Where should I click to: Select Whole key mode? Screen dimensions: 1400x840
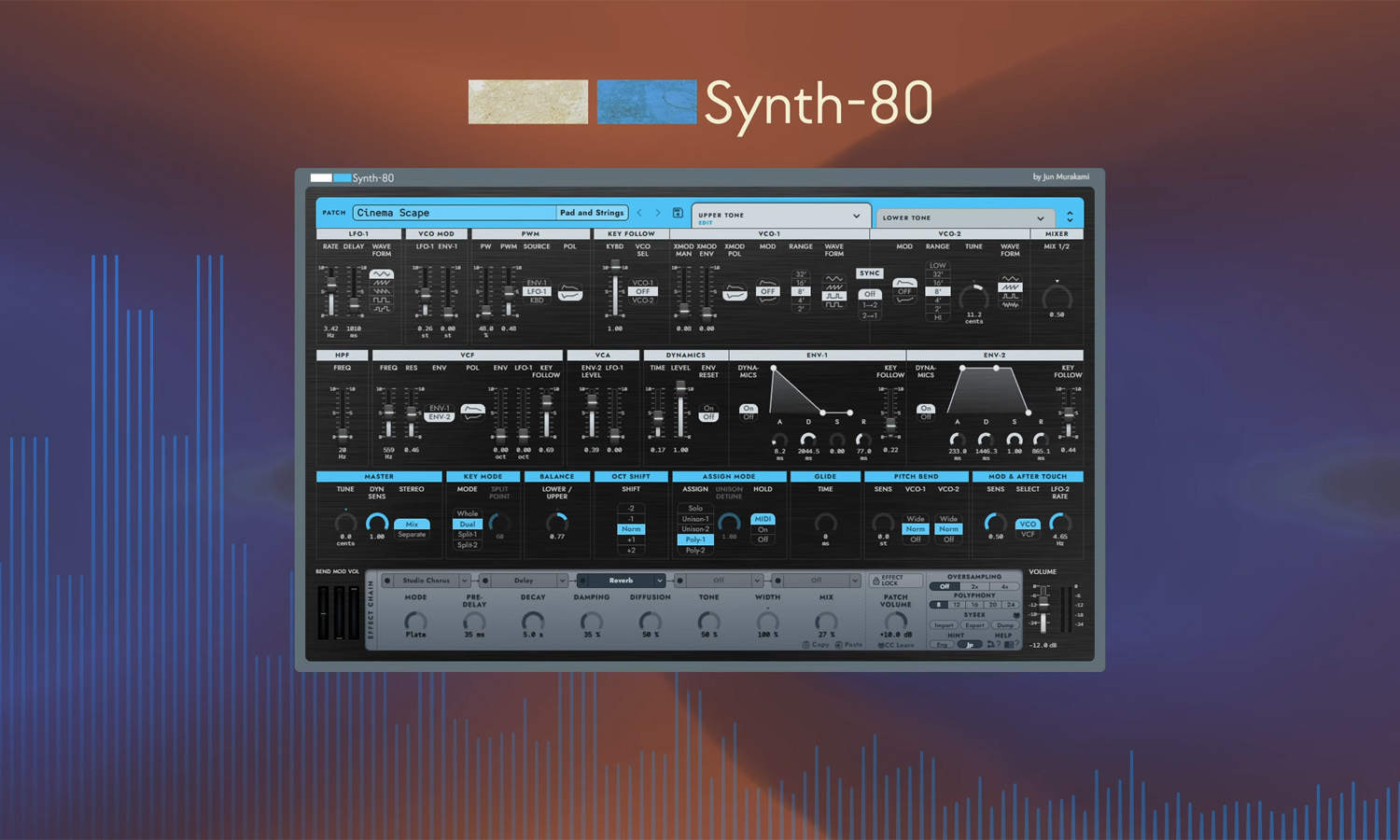467,513
